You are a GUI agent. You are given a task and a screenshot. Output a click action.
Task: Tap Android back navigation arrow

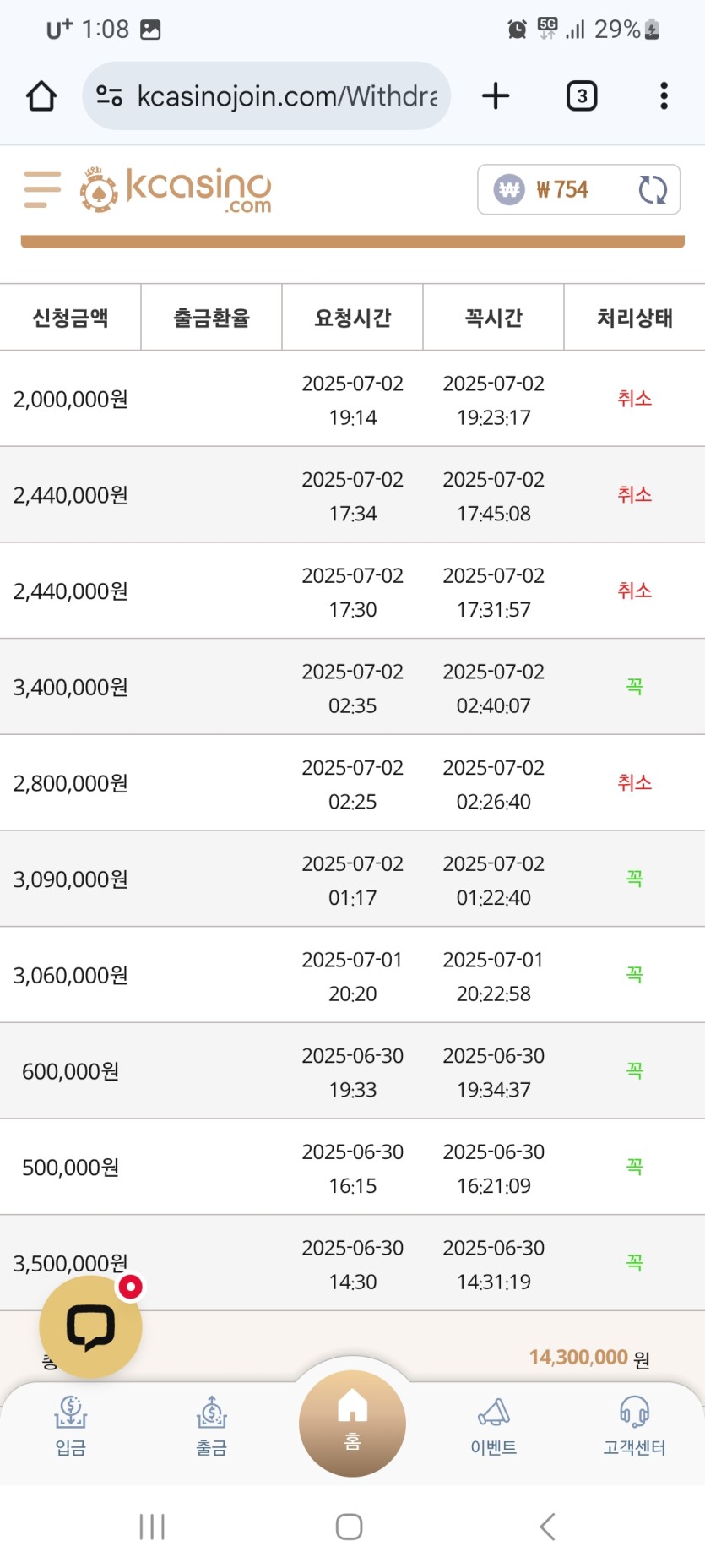pyautogui.click(x=548, y=1527)
